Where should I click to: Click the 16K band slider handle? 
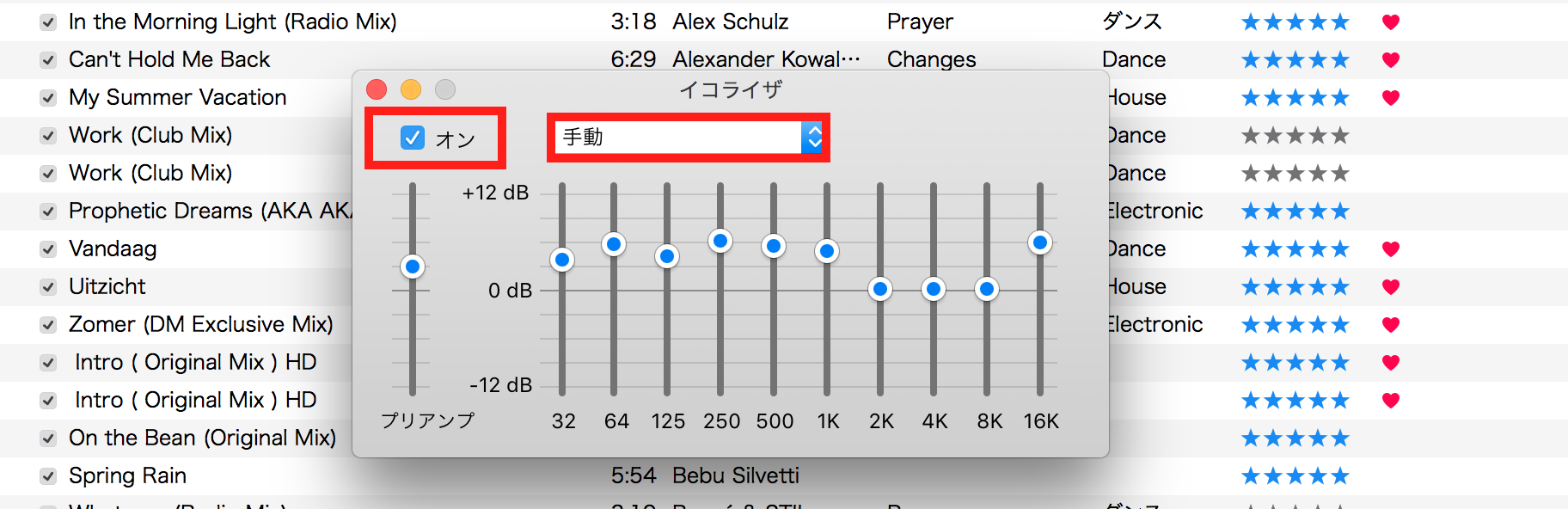[x=1040, y=242]
